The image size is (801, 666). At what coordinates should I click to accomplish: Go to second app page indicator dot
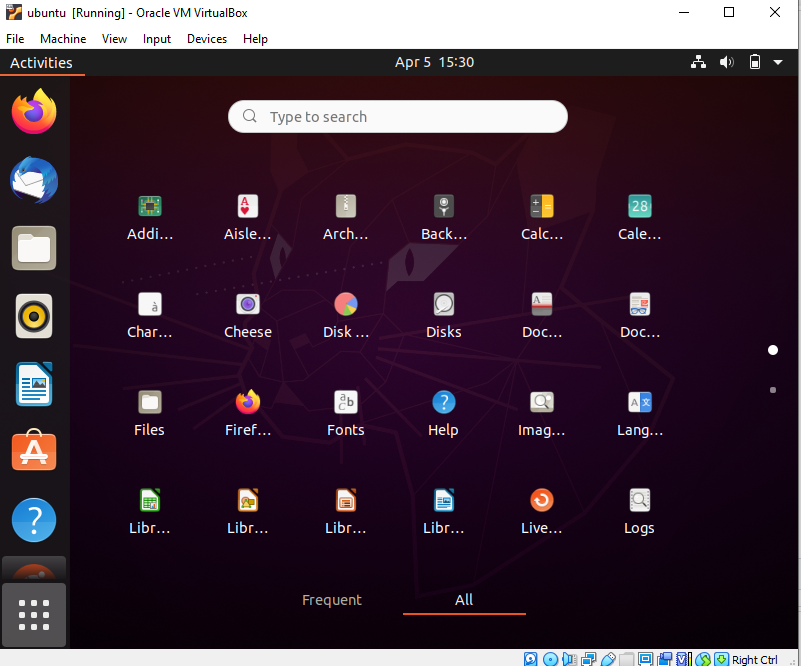click(773, 390)
